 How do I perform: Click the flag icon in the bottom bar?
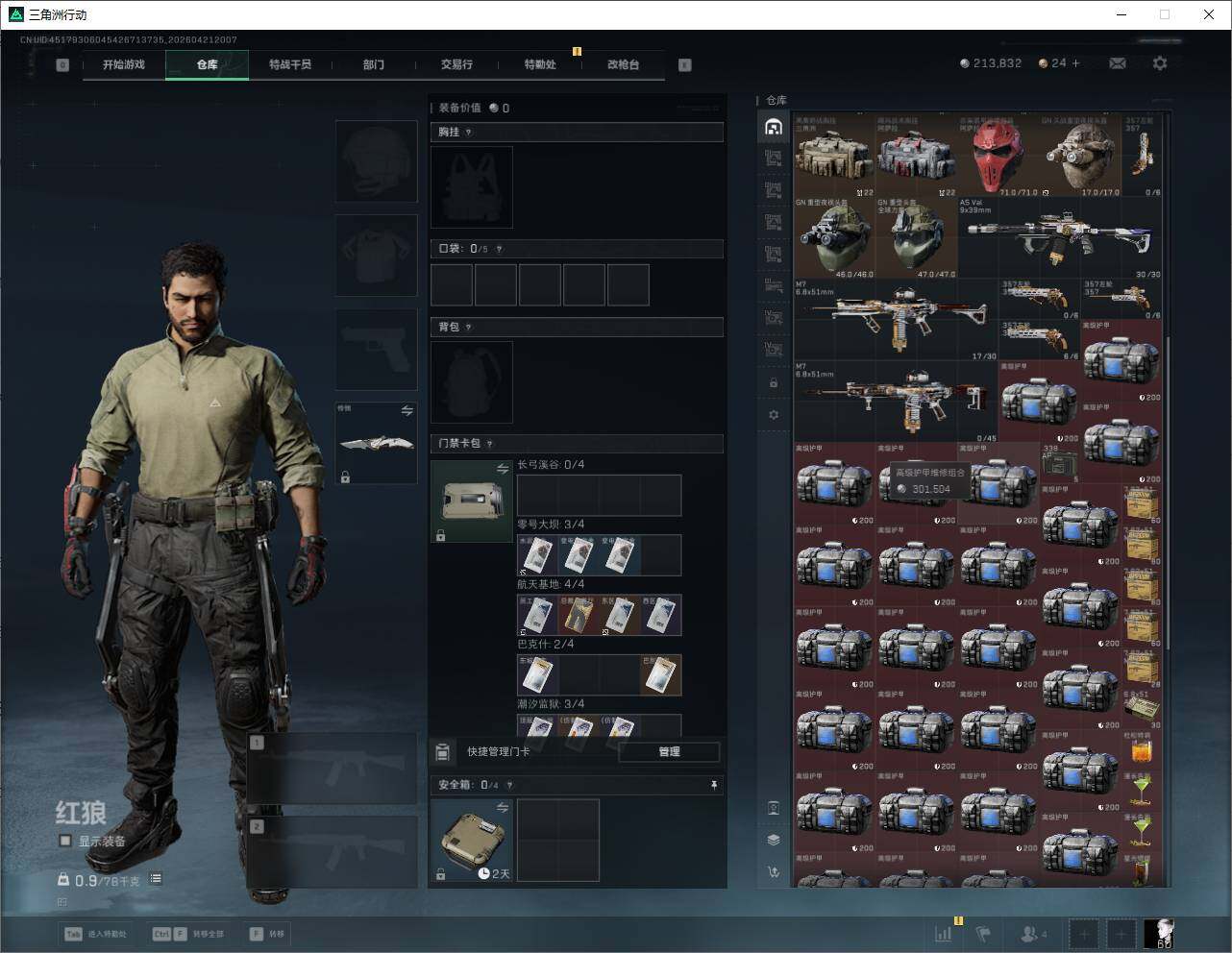(x=983, y=933)
